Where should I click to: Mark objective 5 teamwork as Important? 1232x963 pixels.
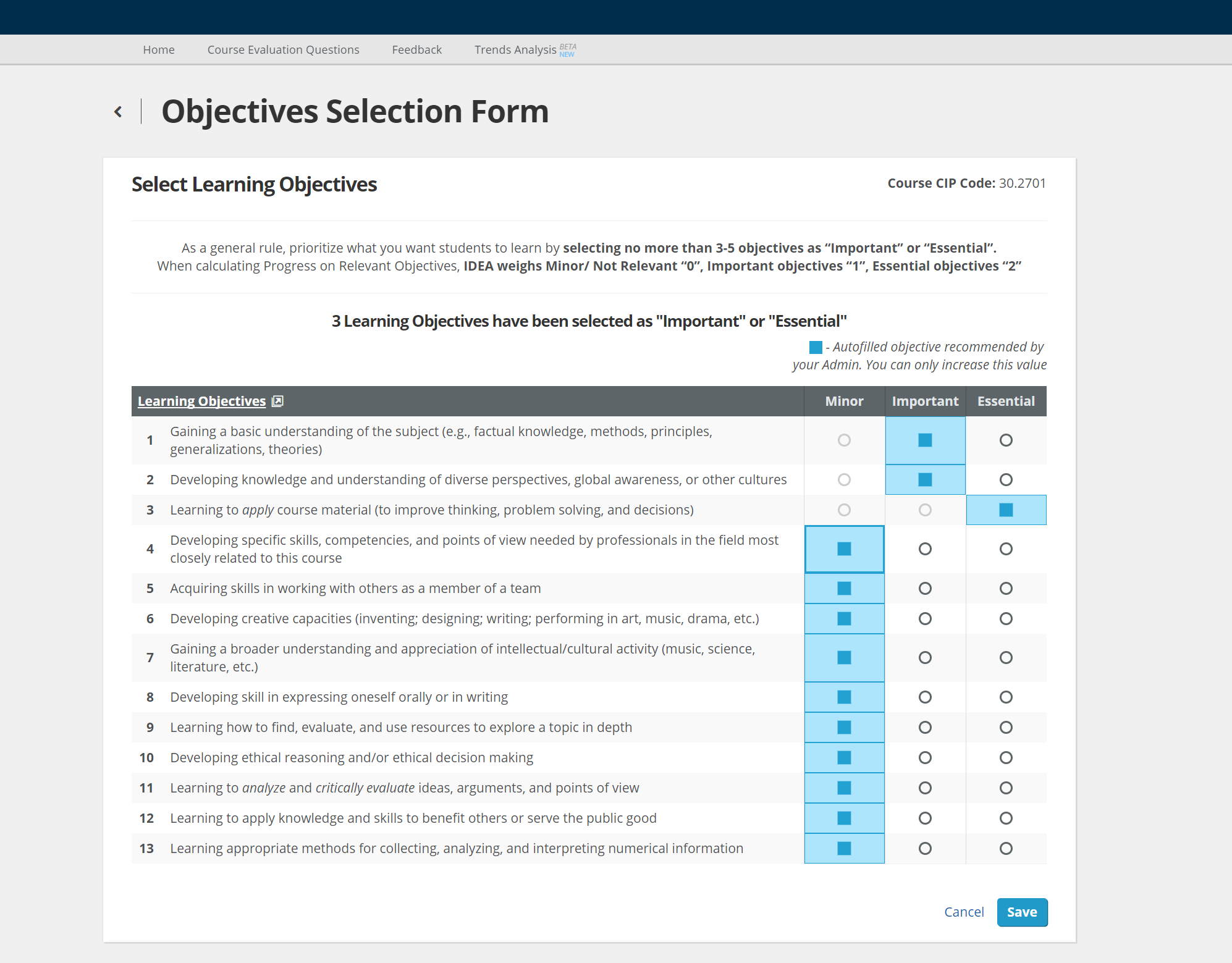click(x=925, y=588)
